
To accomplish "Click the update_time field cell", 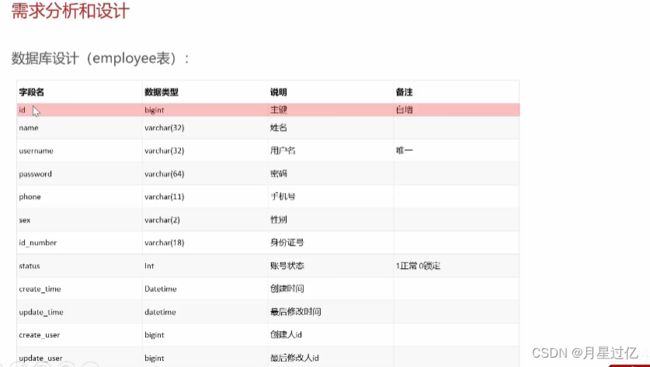I will [x=41, y=312].
